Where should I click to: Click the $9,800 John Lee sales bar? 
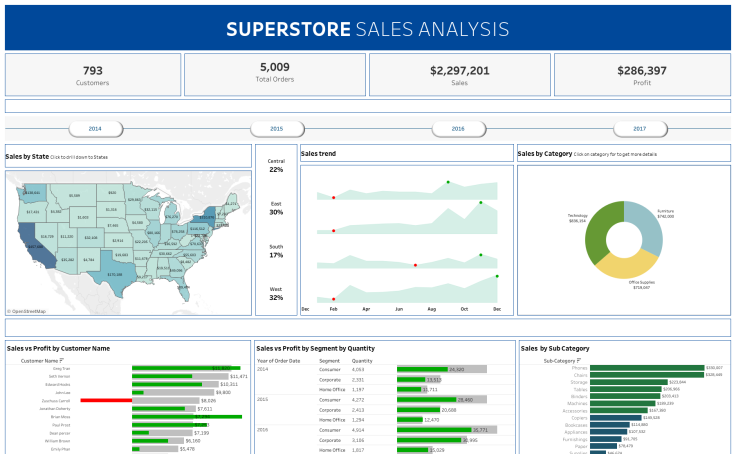click(173, 392)
